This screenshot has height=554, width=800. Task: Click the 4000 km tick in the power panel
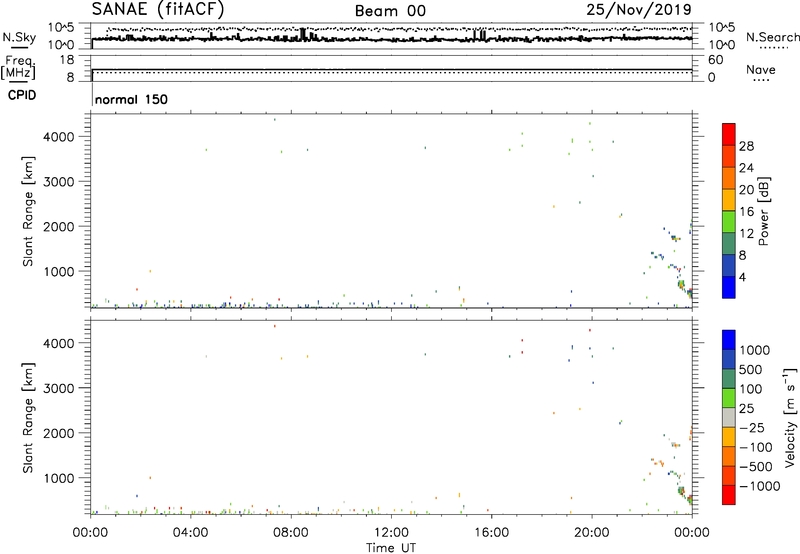[x=59, y=137]
